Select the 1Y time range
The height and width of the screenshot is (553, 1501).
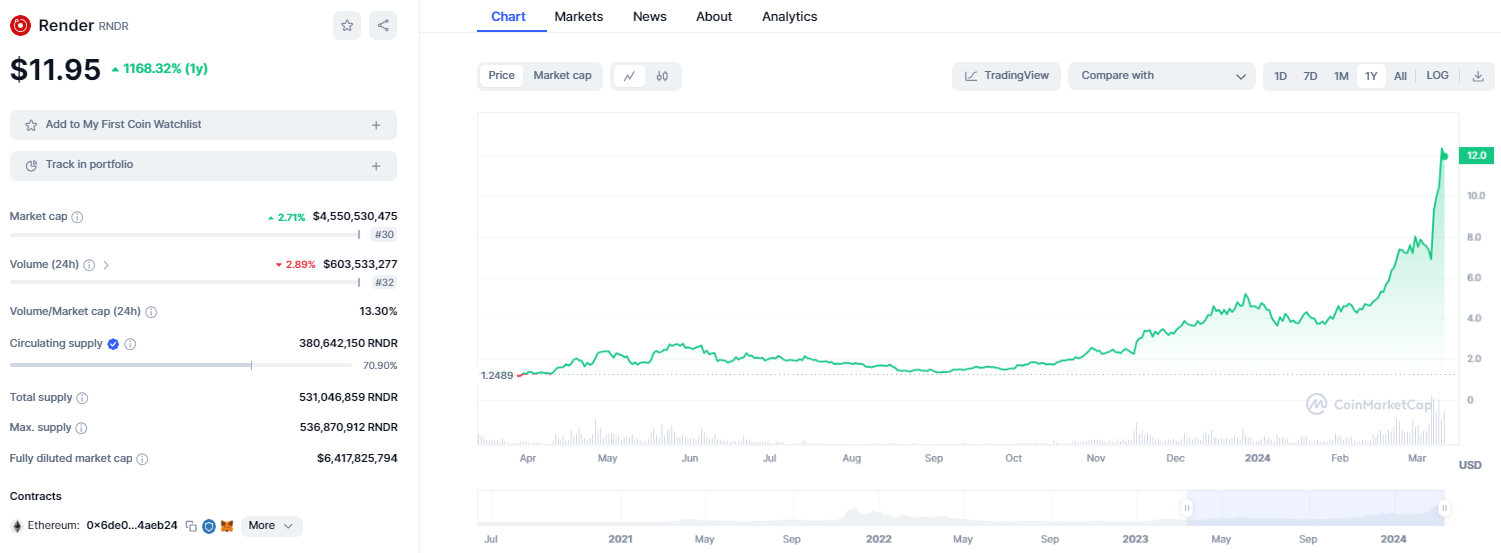1371,76
